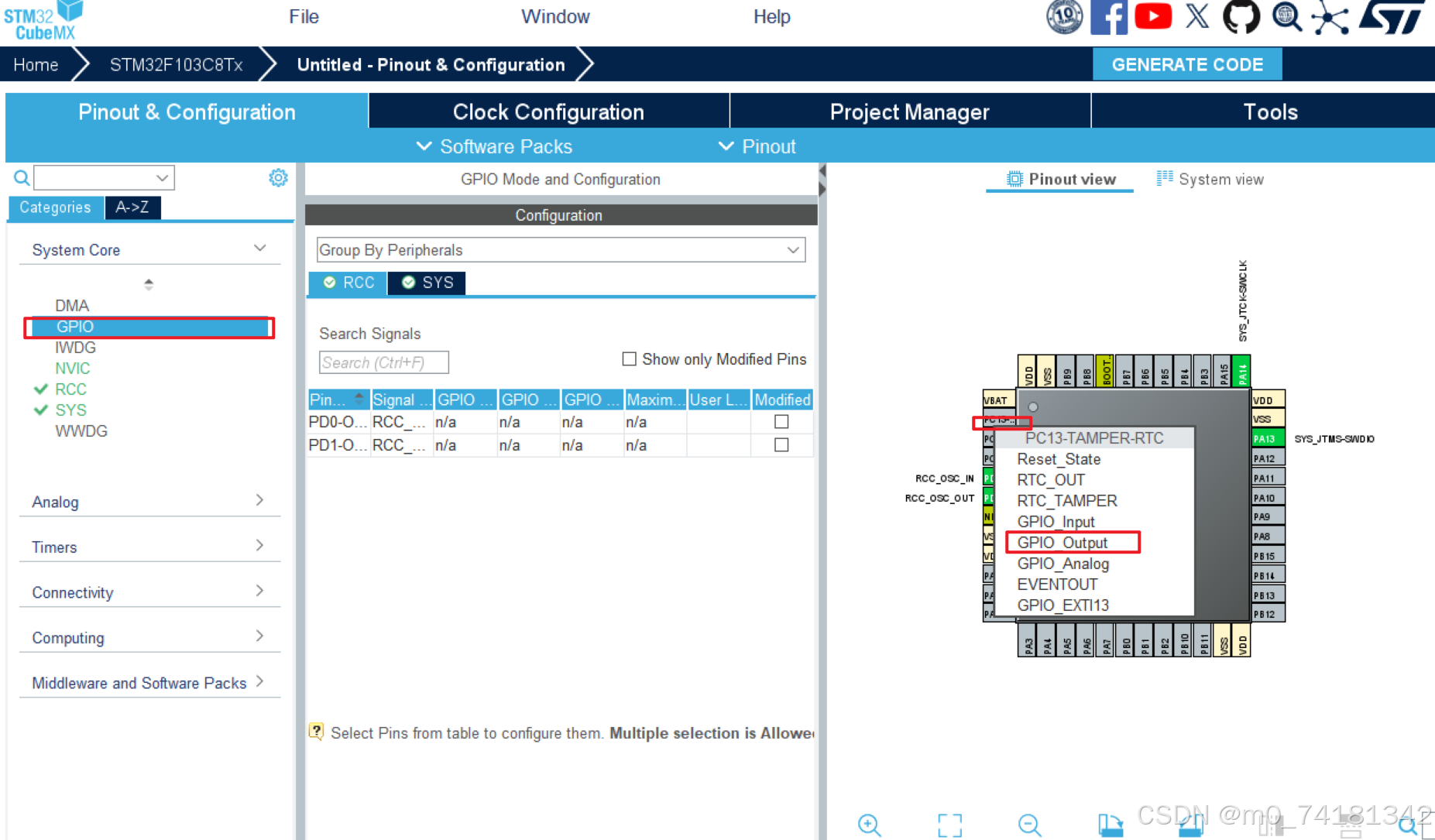Select Pinout view tab
Image resolution: width=1435 pixels, height=840 pixels.
click(x=1061, y=179)
